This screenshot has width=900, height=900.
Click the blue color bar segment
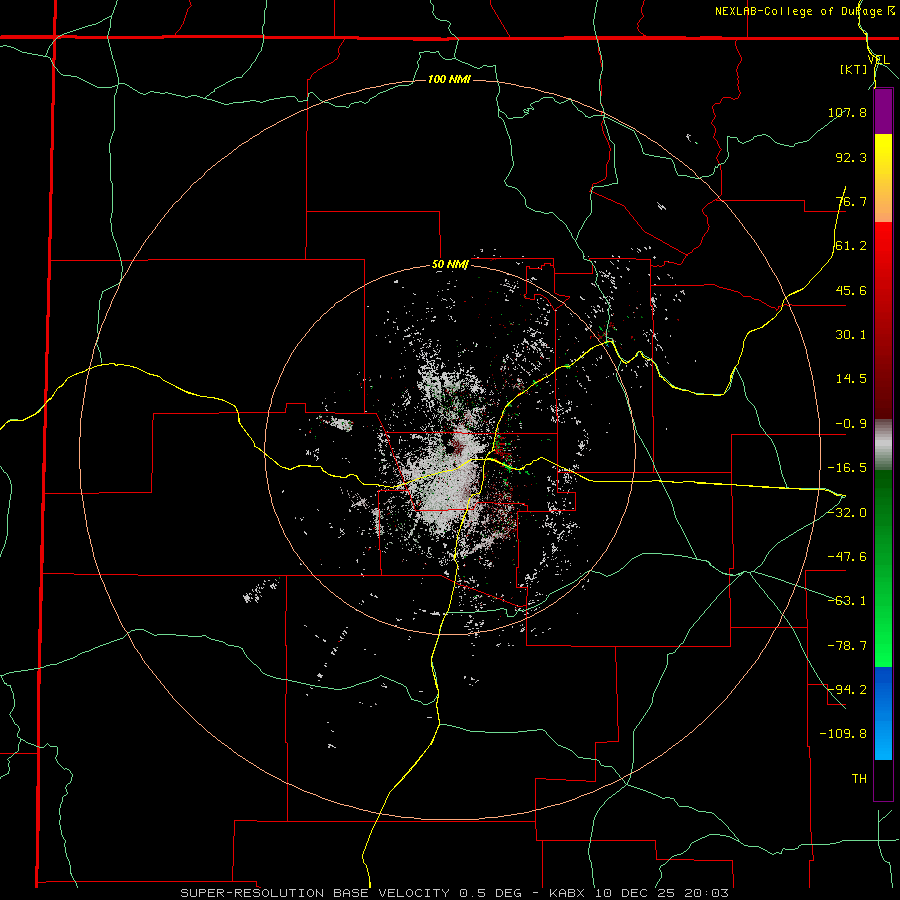(x=883, y=713)
